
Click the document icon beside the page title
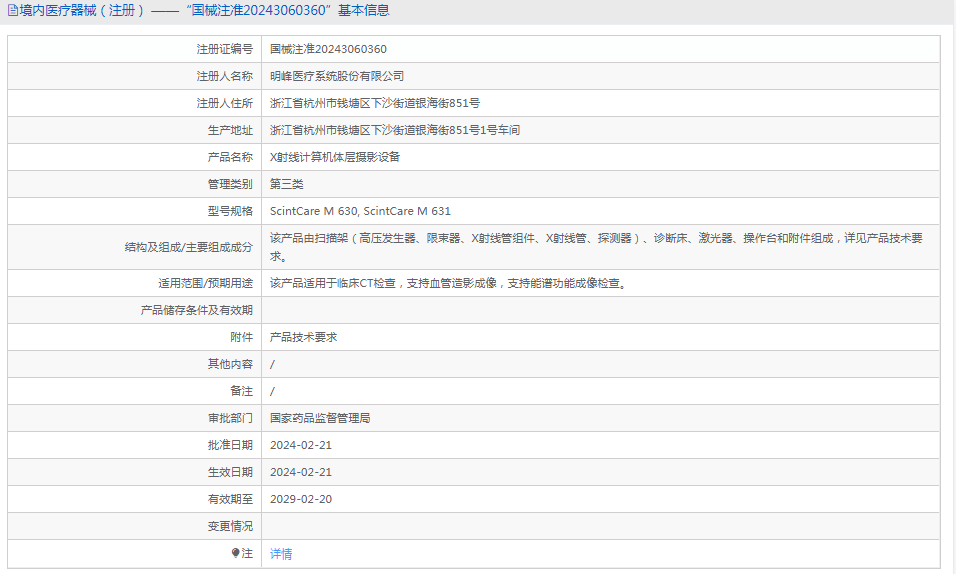12,10
